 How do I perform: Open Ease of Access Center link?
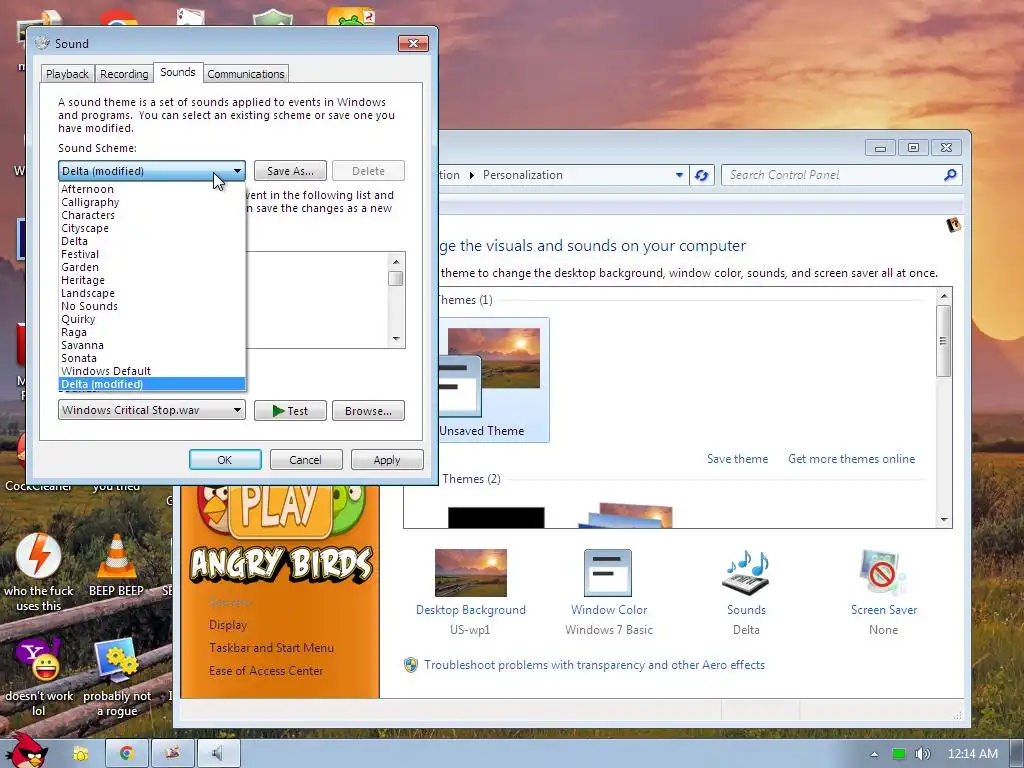(x=266, y=671)
